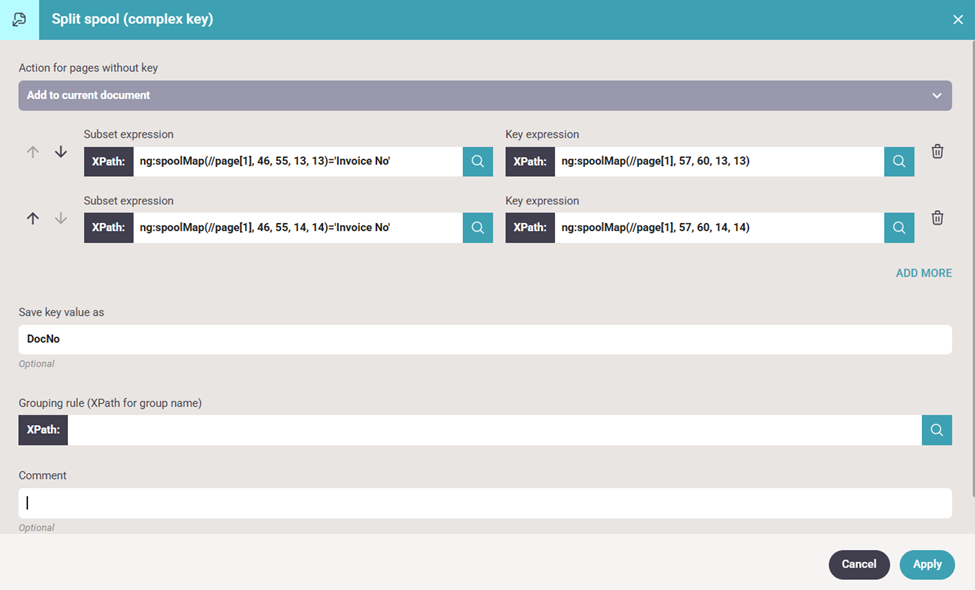Edit the first Subset expression field
Screen dimensions: 975x590
(x=297, y=162)
